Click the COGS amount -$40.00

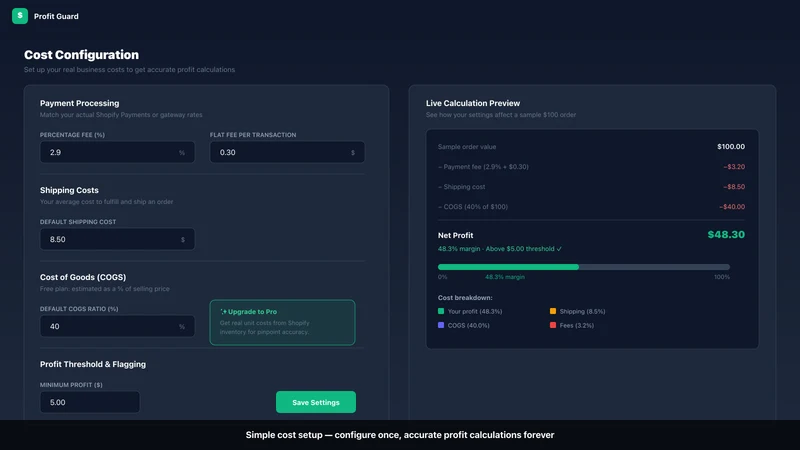732,207
